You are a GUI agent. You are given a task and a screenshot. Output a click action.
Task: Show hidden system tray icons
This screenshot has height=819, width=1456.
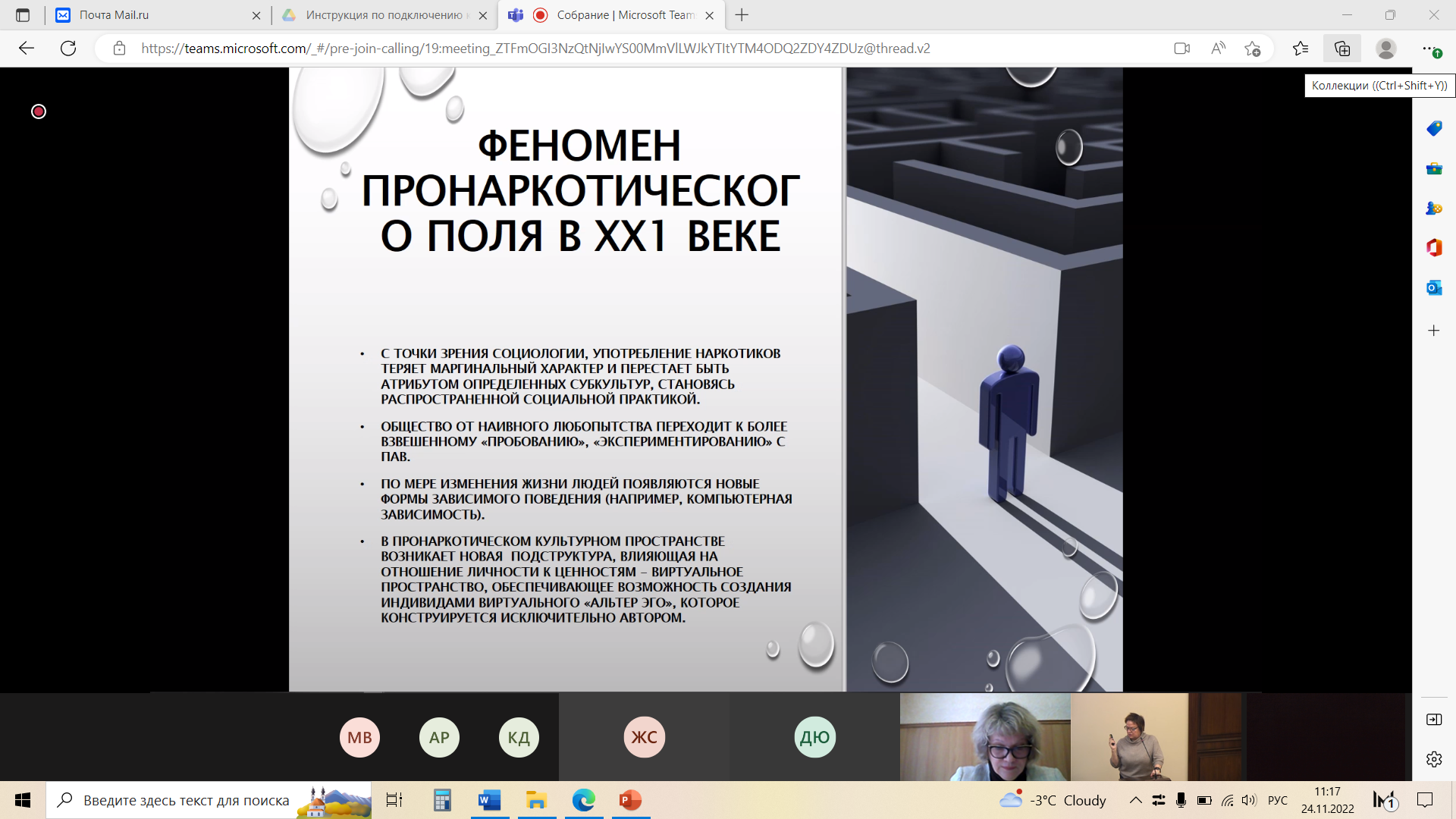point(1135,800)
